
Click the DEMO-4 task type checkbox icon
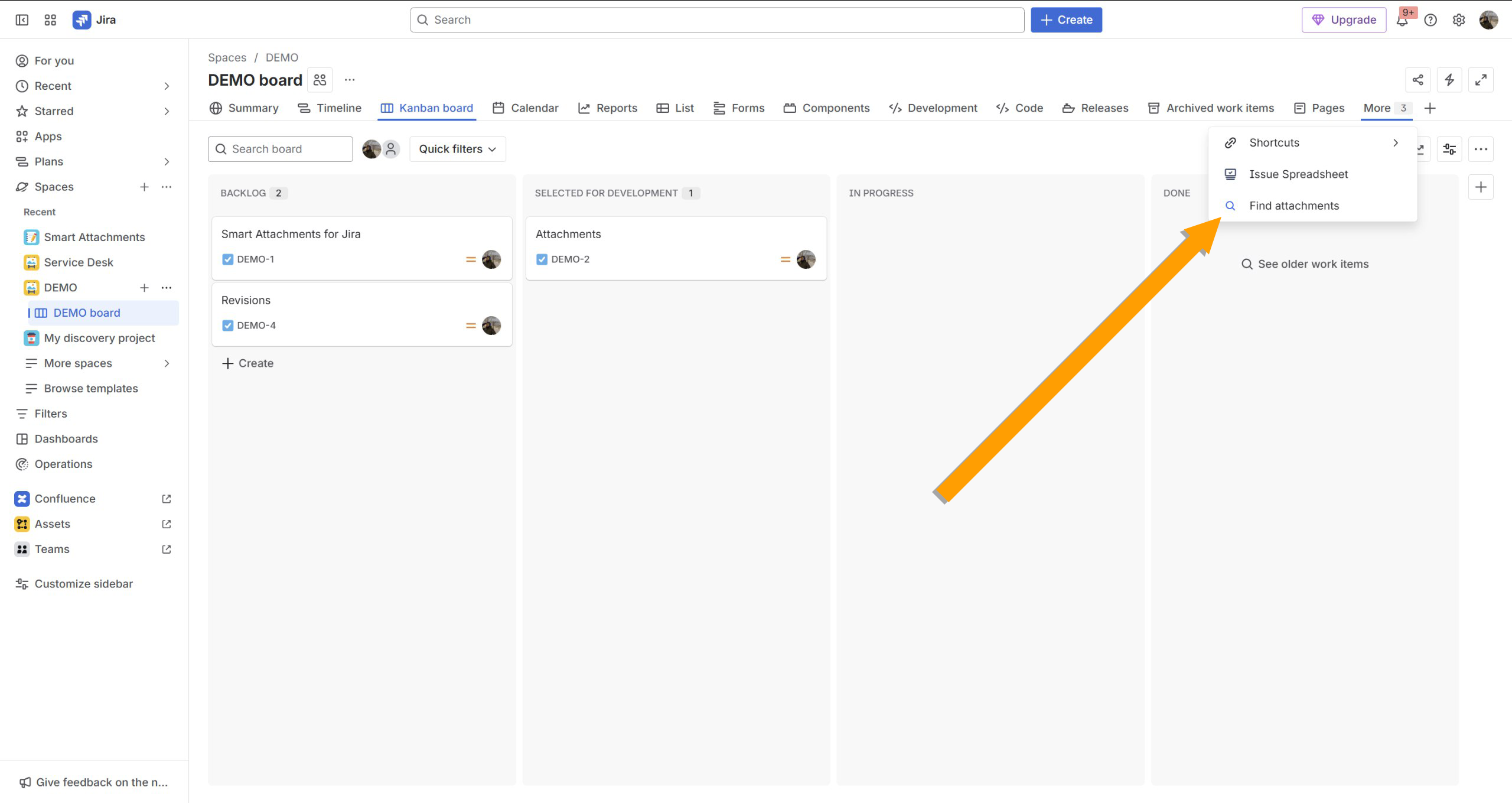pos(227,326)
